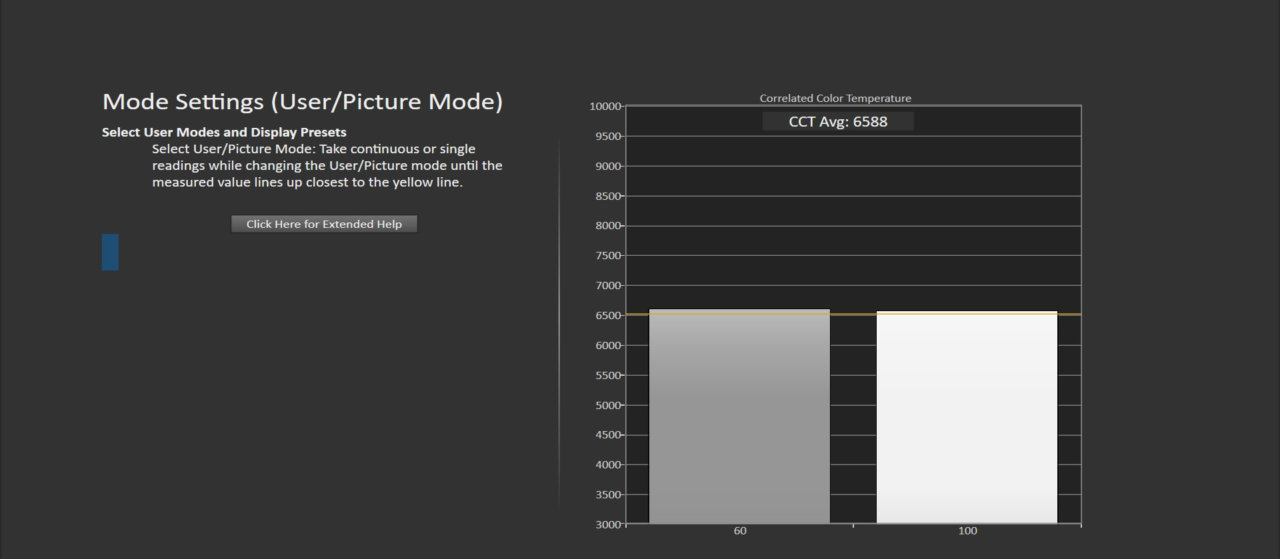
Task: Click the 5000 axis label
Action: point(606,405)
